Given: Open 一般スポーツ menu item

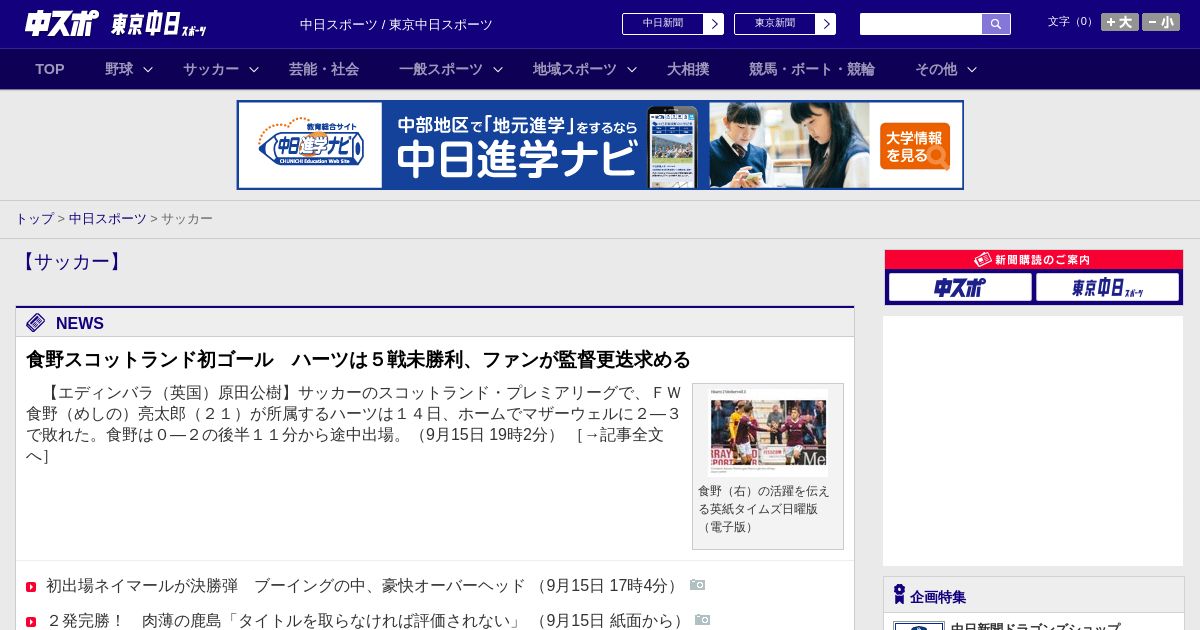Looking at the screenshot, I should click(x=441, y=69).
